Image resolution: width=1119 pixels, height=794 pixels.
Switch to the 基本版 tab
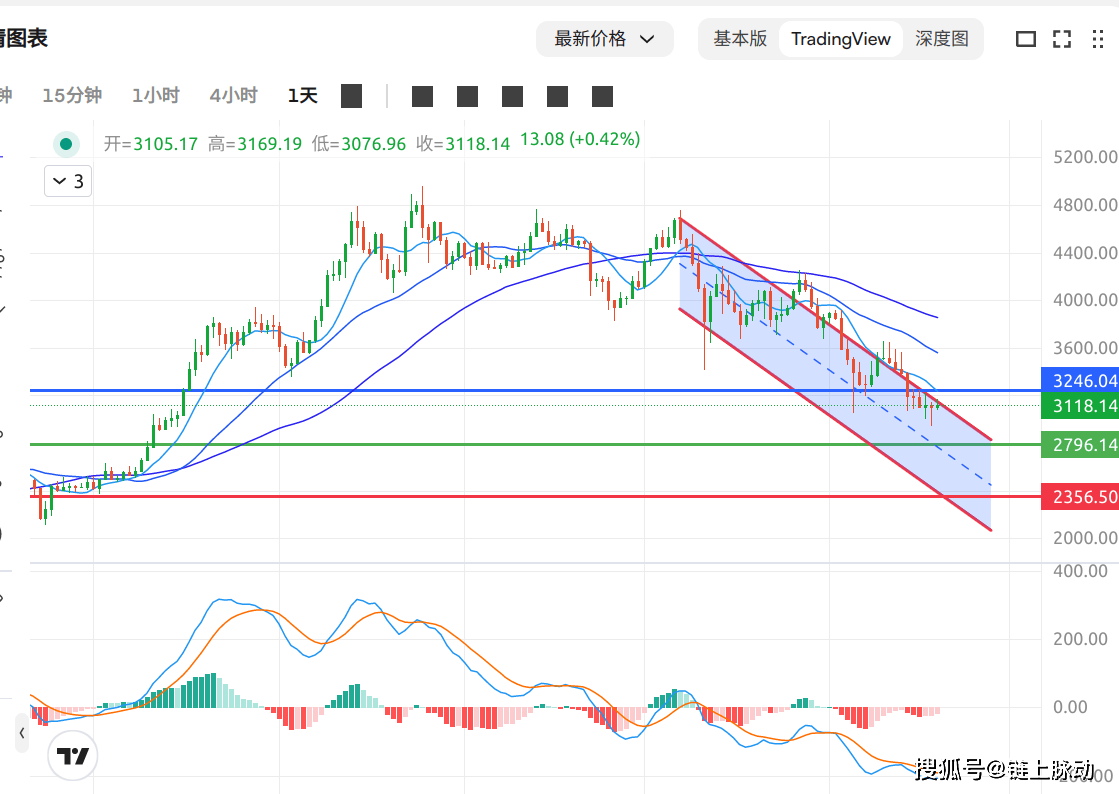tap(740, 39)
